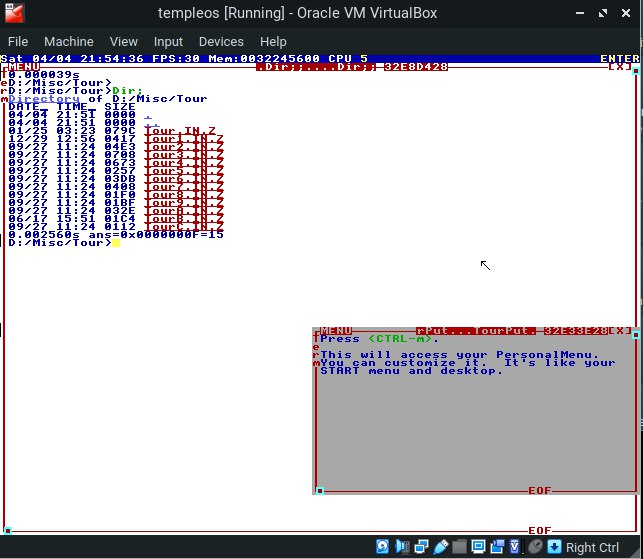643x559 pixels.
Task: Open the network adapters status icon
Action: 421,547
